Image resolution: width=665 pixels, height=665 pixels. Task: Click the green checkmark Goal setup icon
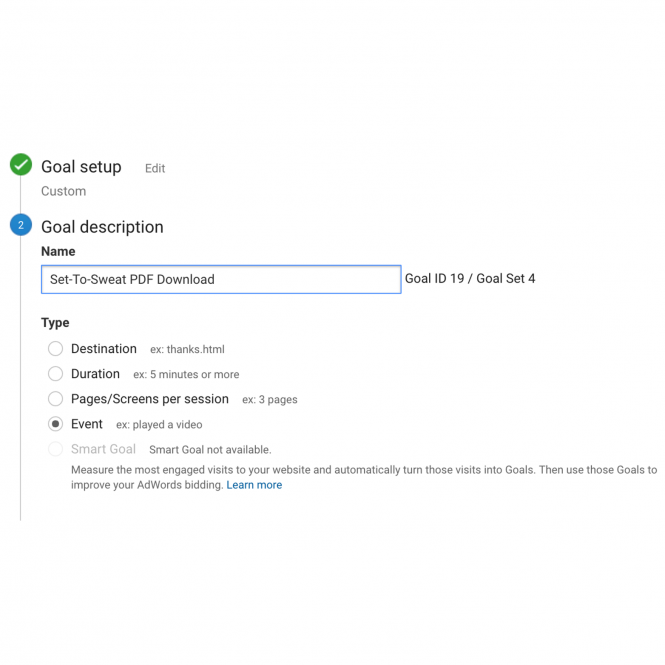point(21,165)
